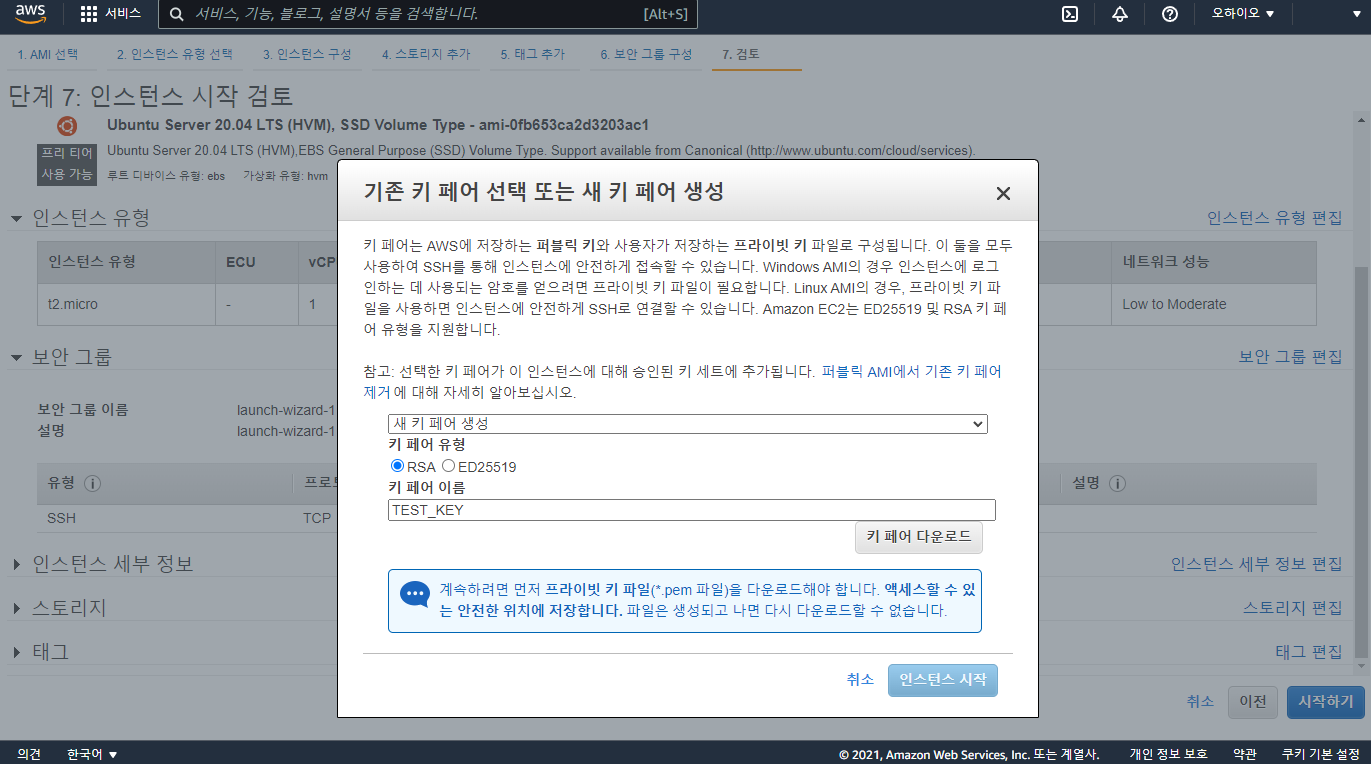
Task: Go to 6. 보안 그룹 구성 tab
Action: click(646, 54)
